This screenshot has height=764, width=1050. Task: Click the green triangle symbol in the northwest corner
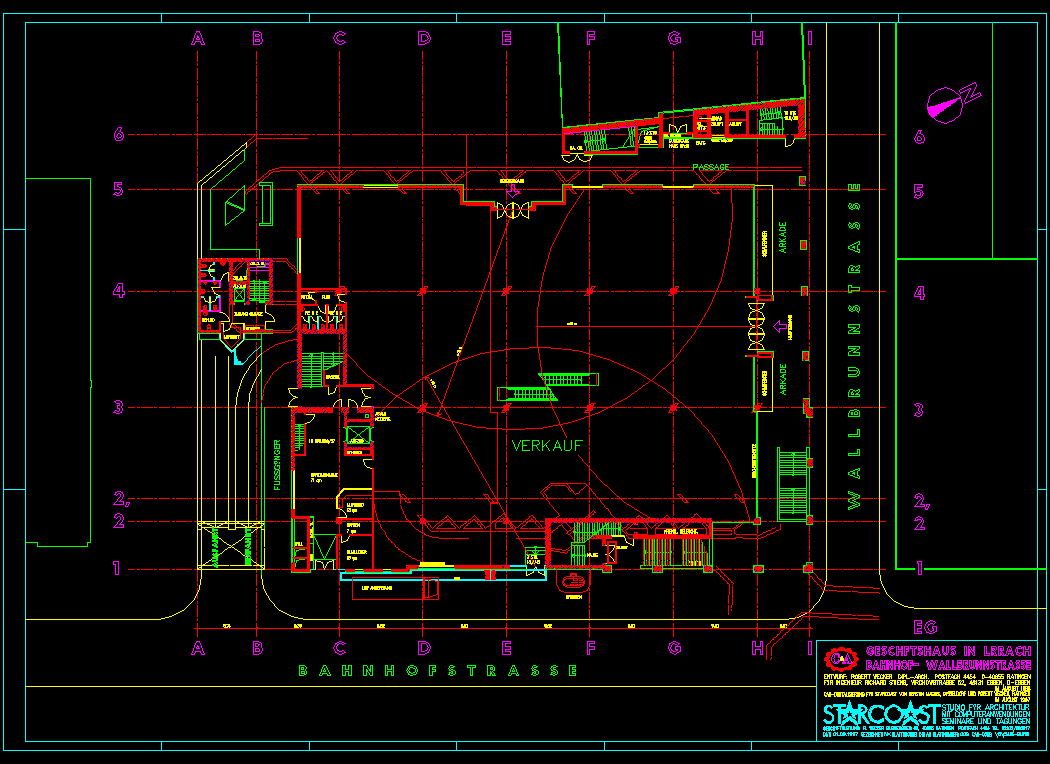pyautogui.click(x=235, y=205)
